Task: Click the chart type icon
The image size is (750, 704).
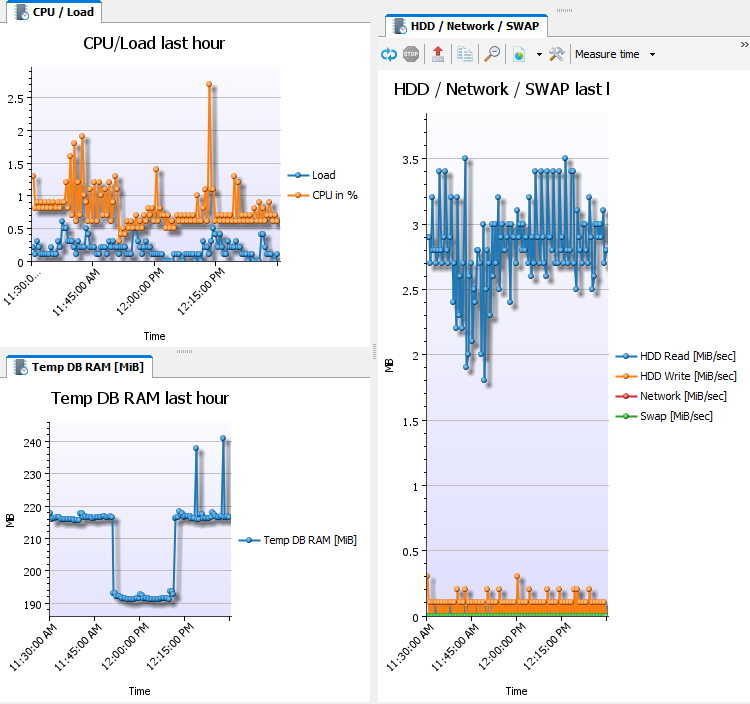Action: point(520,54)
